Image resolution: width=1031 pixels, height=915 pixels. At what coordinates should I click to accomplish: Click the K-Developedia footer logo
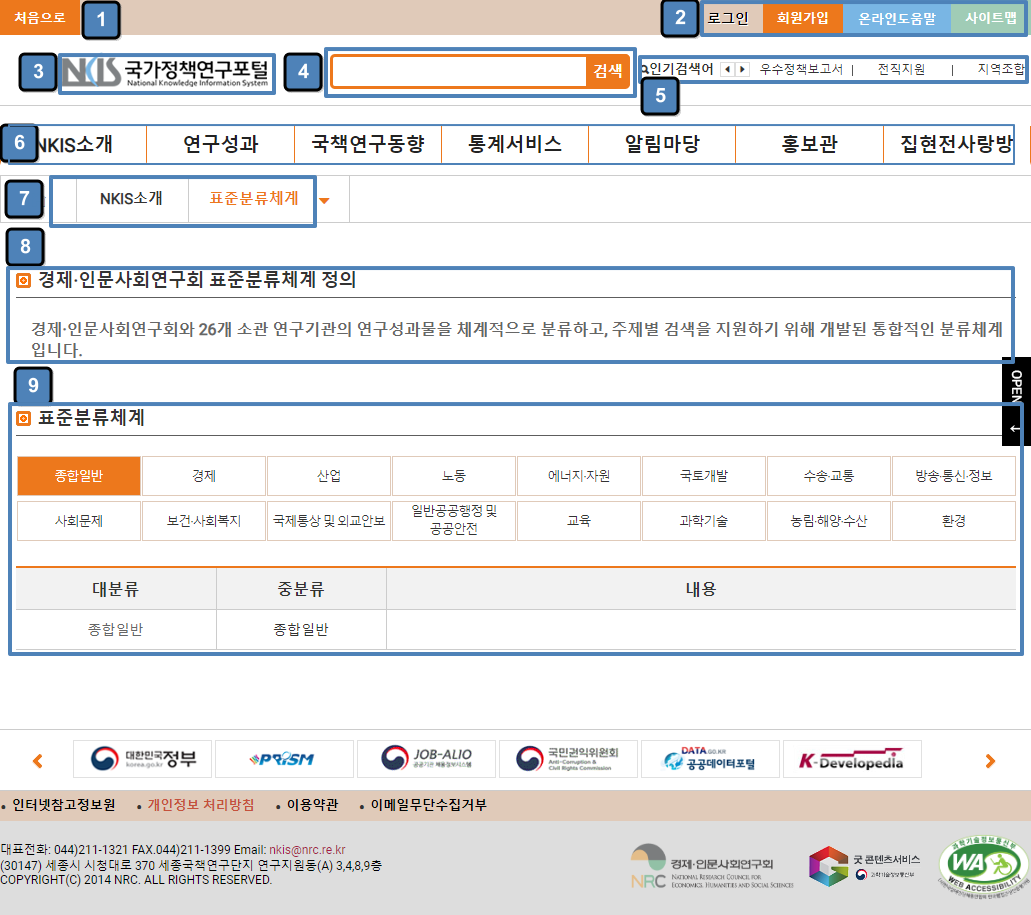(x=852, y=759)
